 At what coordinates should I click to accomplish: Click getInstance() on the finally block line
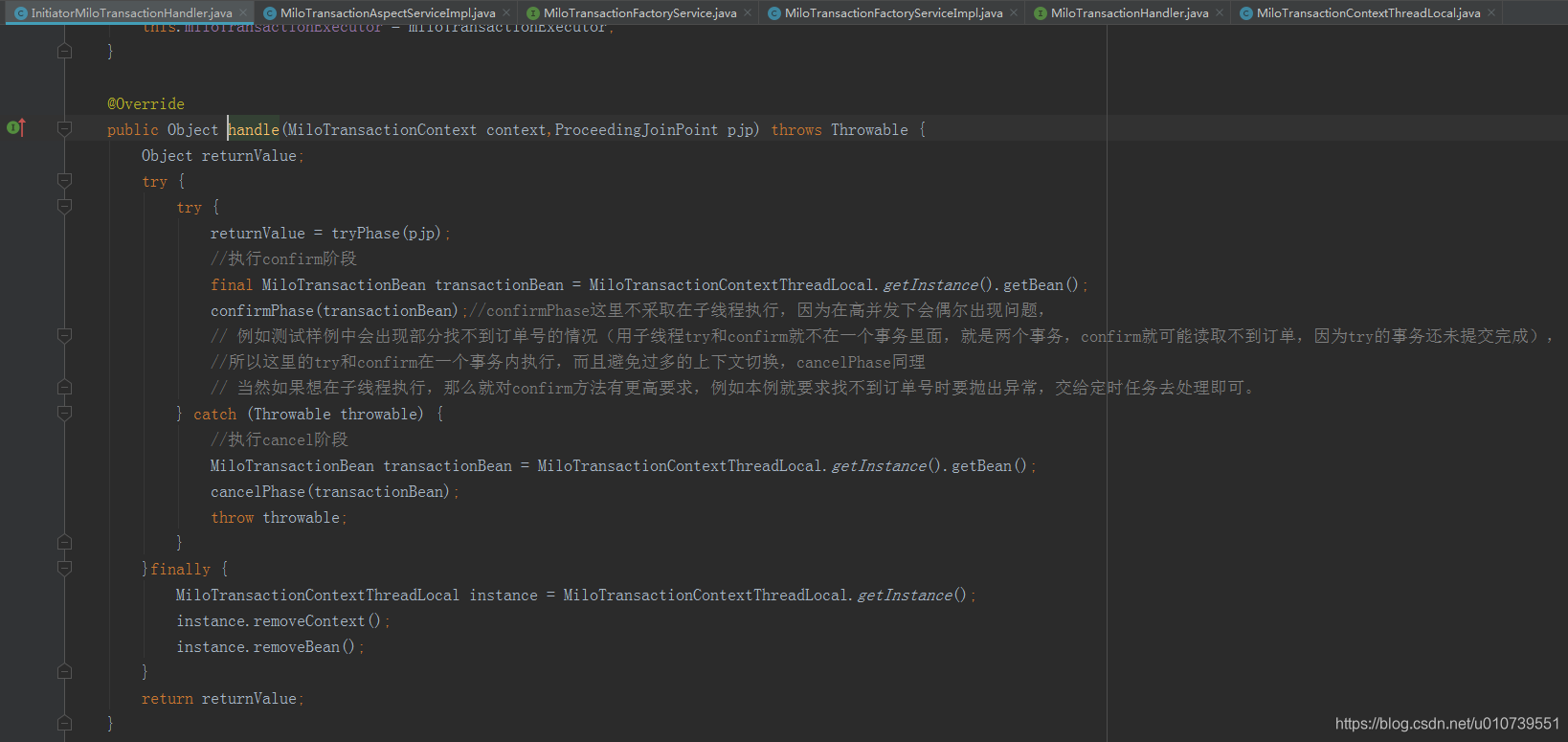click(x=911, y=595)
